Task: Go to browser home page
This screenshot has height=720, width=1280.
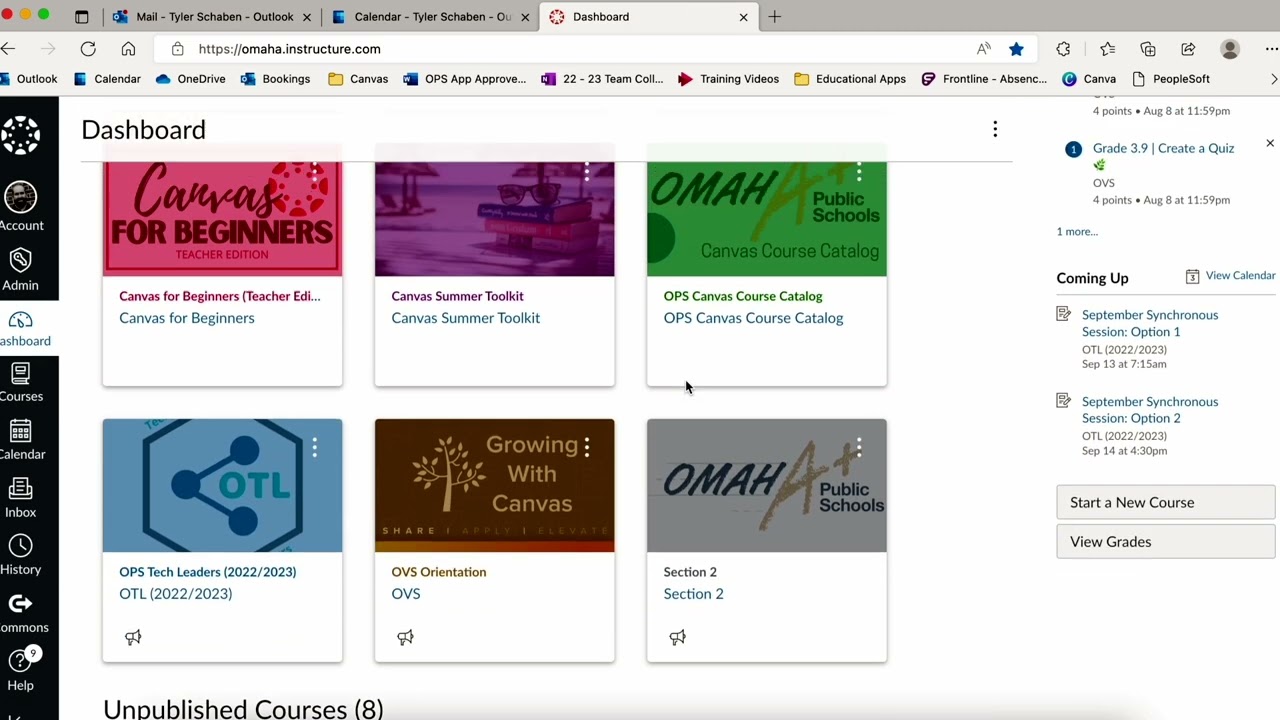Action: click(x=128, y=49)
